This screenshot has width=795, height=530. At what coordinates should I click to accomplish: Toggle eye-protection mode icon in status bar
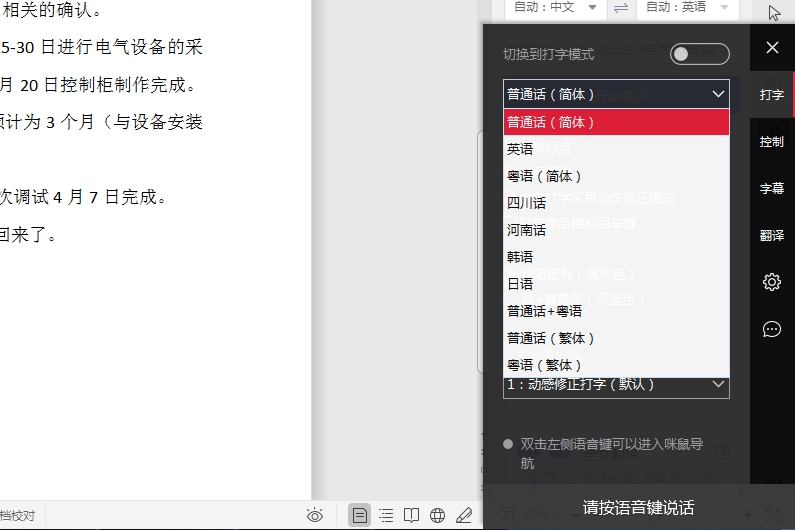click(315, 516)
